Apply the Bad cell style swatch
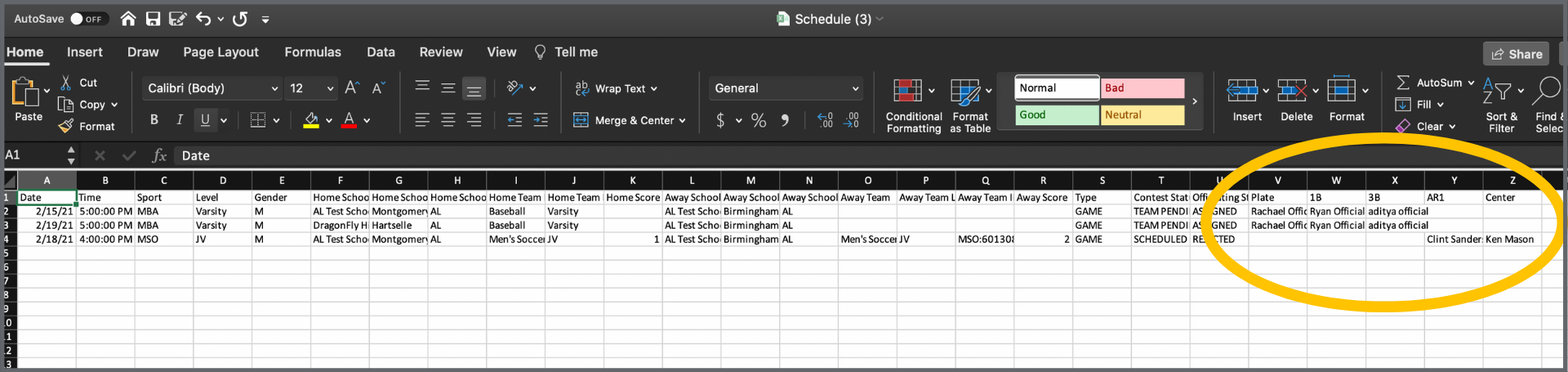 click(1142, 88)
